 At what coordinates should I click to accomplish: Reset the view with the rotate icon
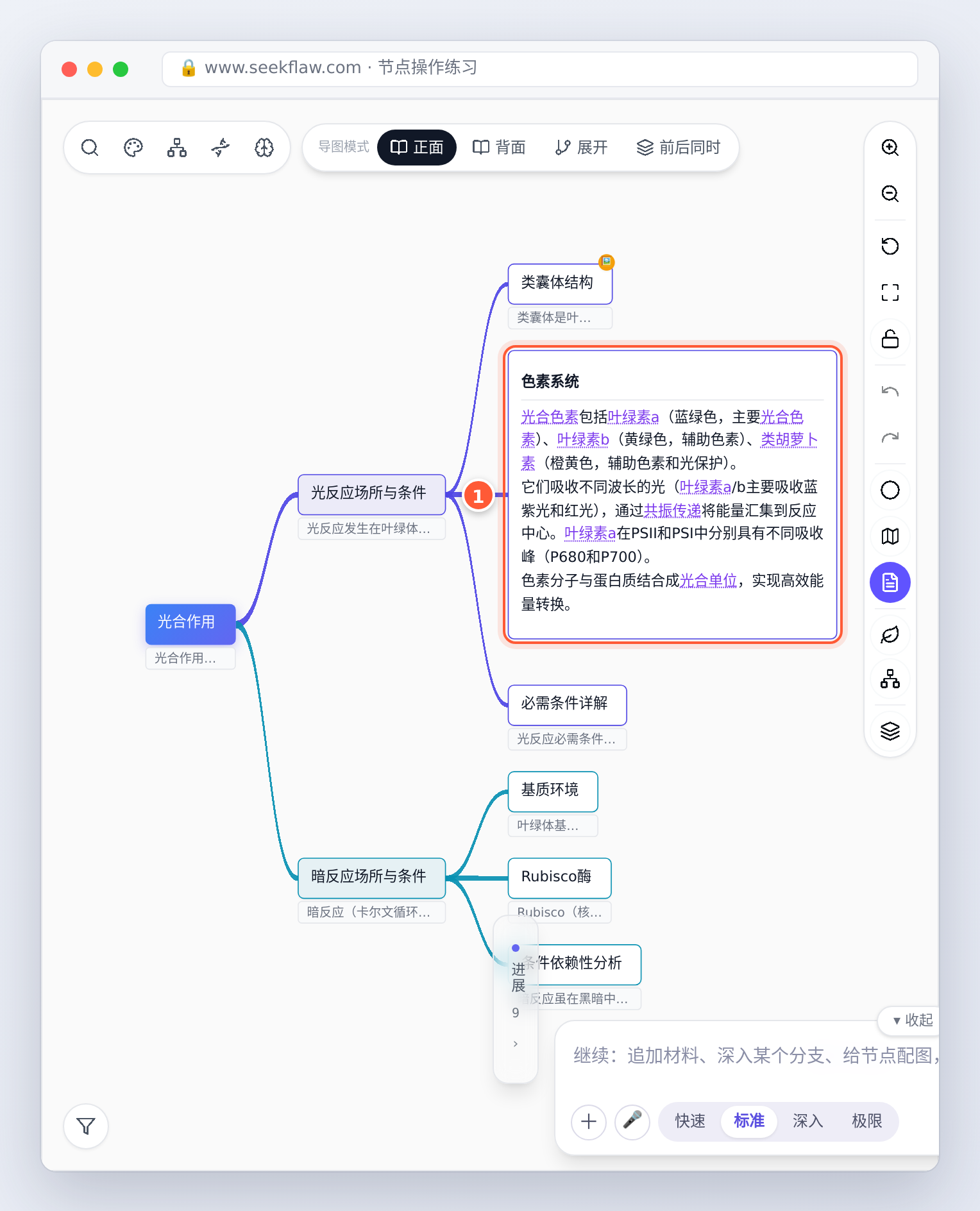[x=890, y=246]
